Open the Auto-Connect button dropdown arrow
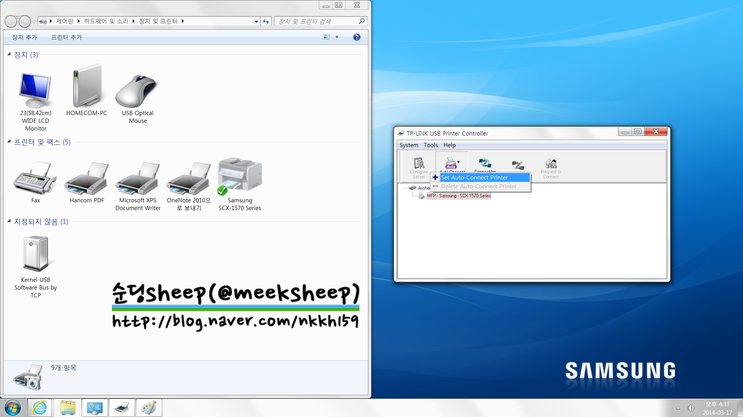The height and width of the screenshot is (417, 743). click(459, 163)
